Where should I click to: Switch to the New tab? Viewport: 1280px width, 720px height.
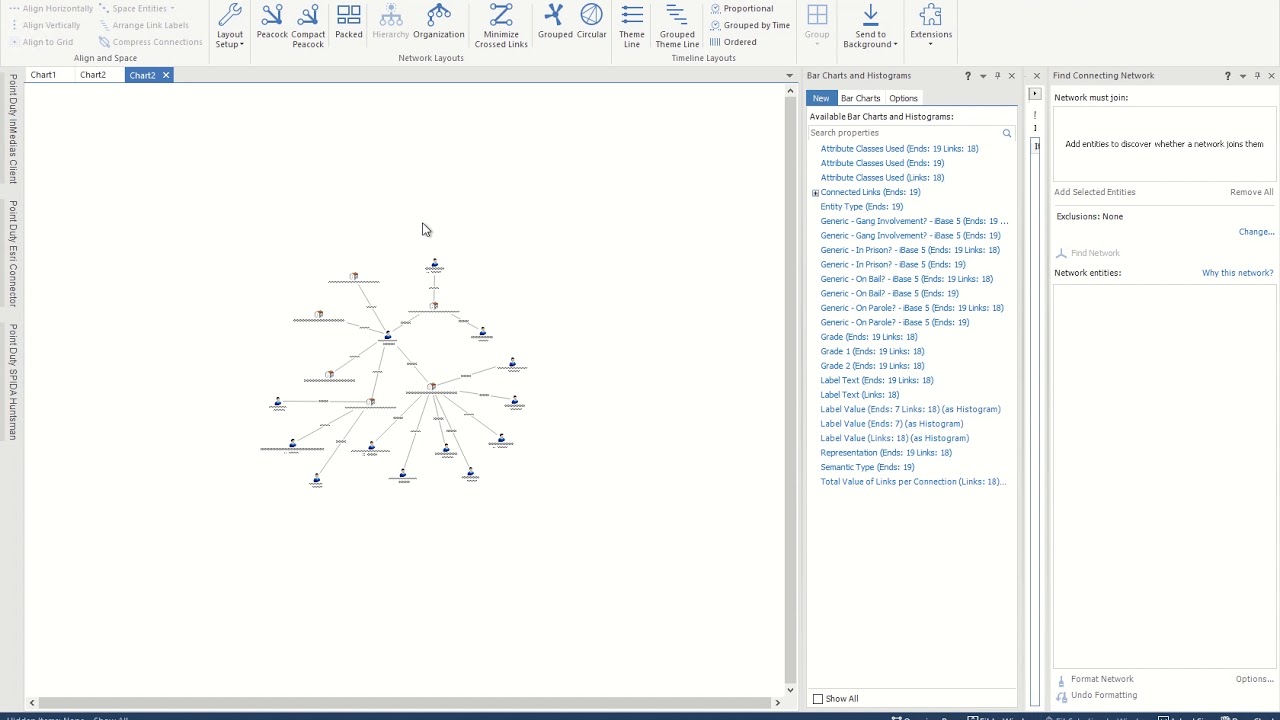coord(821,98)
